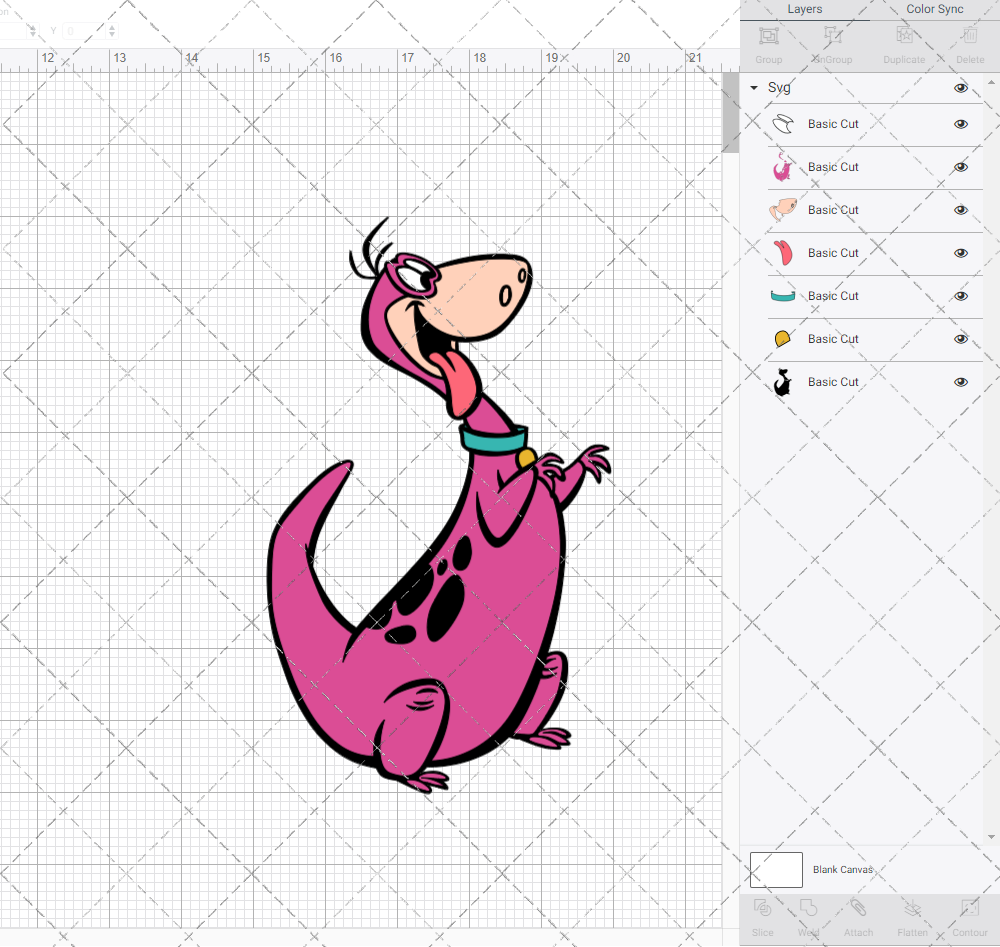1000x947 pixels.
Task: Hide the pink body Basic Cut layer
Action: (961, 167)
